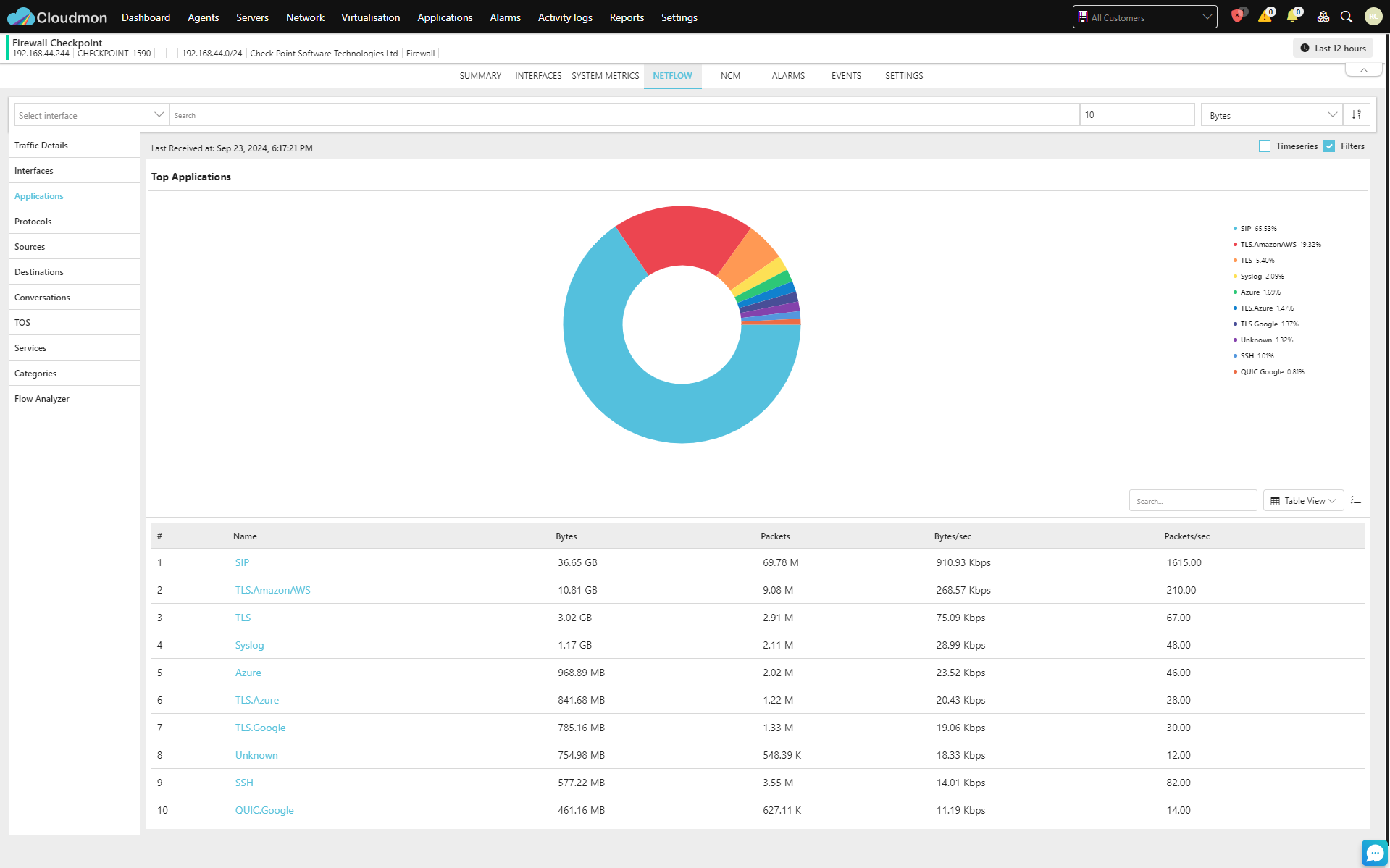This screenshot has width=1390, height=868.
Task: Switch to the SYSTEM METRICS tab
Action: pyautogui.click(x=605, y=75)
